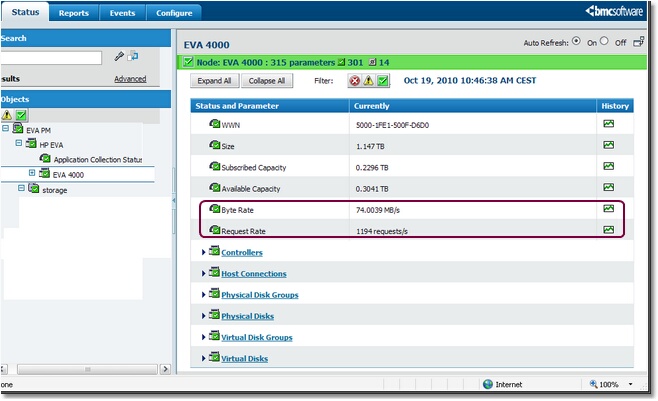Set Auto Refresh to Off

[x=604, y=41]
